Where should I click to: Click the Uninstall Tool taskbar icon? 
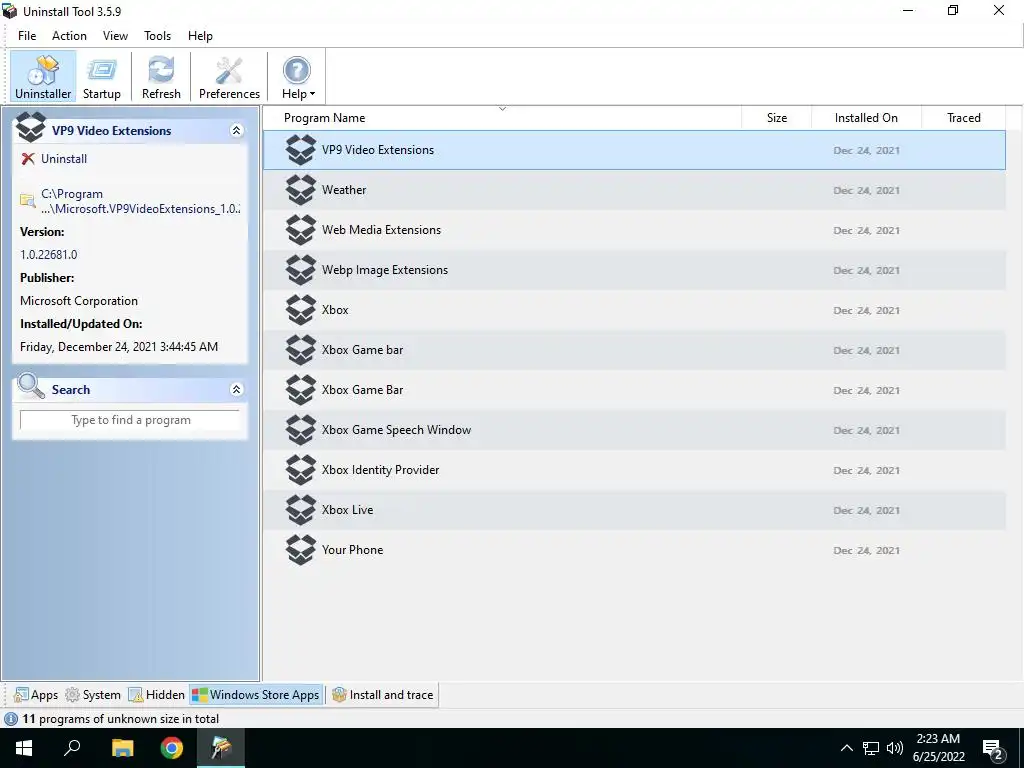[x=221, y=748]
